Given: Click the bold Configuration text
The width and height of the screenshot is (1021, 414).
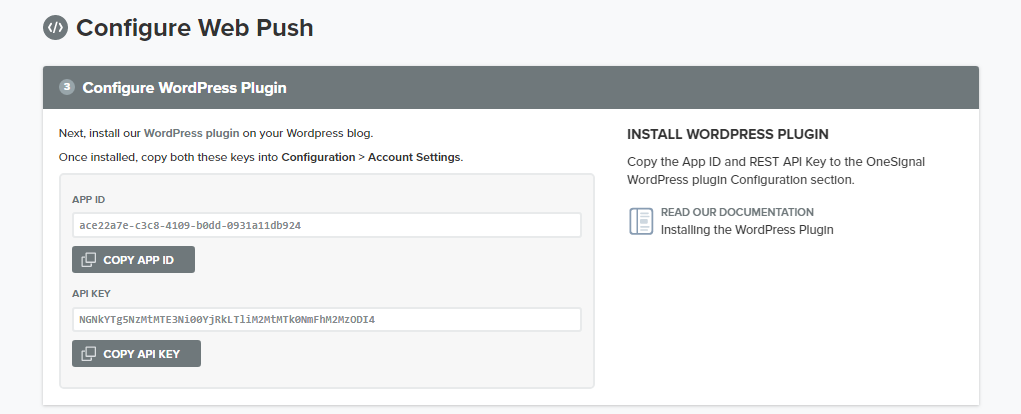Looking at the screenshot, I should (x=318, y=157).
